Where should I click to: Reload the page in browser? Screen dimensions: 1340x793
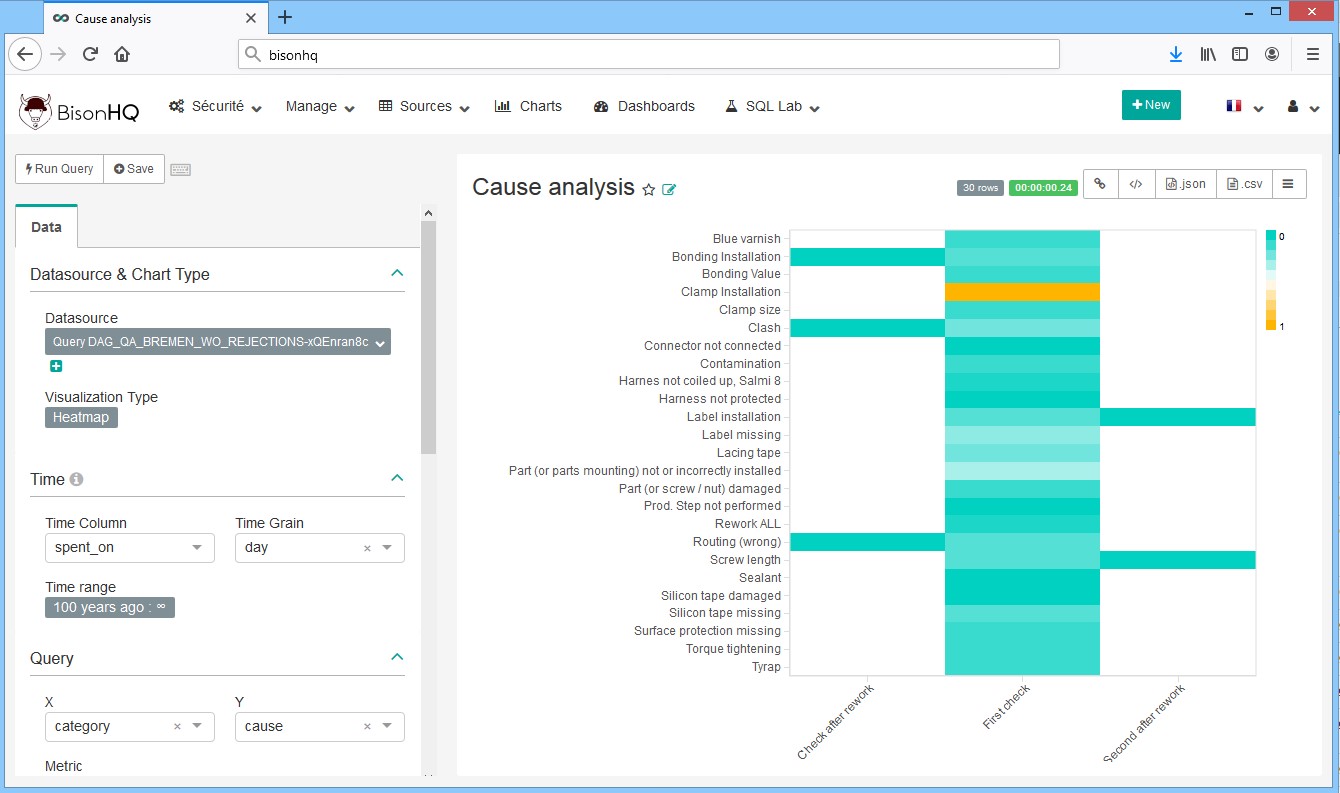tap(90, 54)
